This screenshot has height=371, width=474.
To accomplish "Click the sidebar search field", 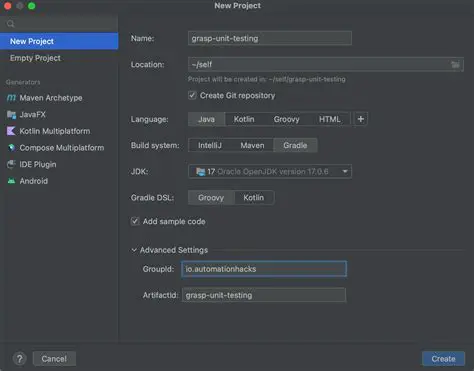I will pos(59,24).
